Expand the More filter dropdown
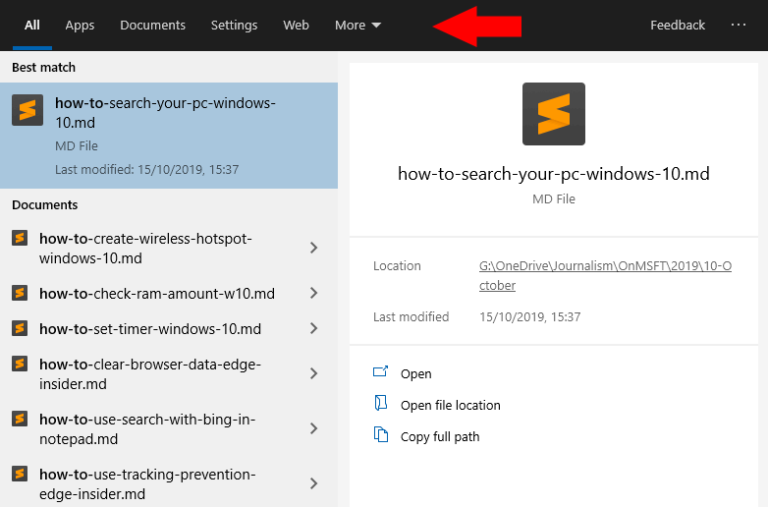768x507 pixels. (358, 25)
